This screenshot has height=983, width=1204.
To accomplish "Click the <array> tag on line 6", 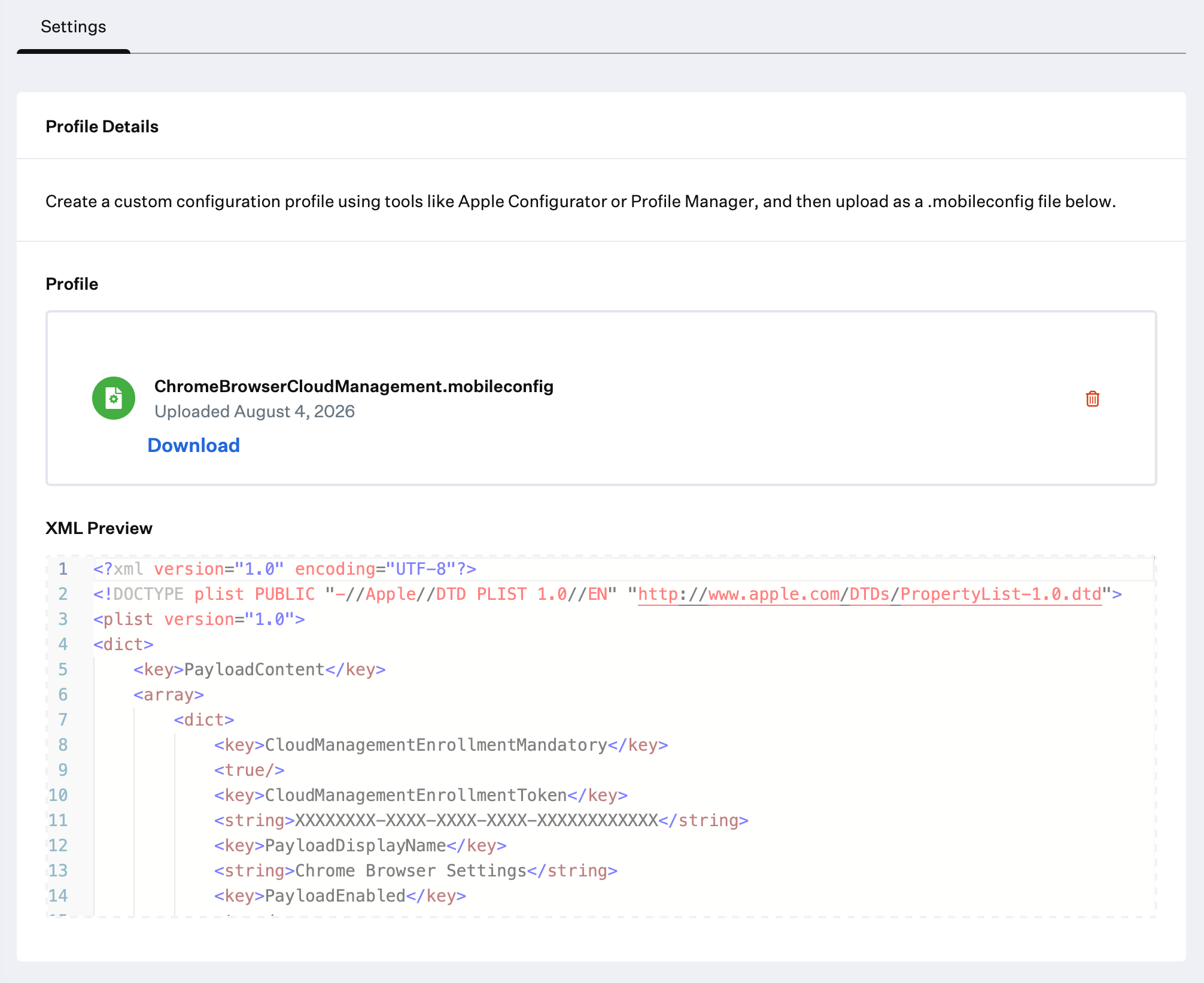I will pyautogui.click(x=169, y=695).
